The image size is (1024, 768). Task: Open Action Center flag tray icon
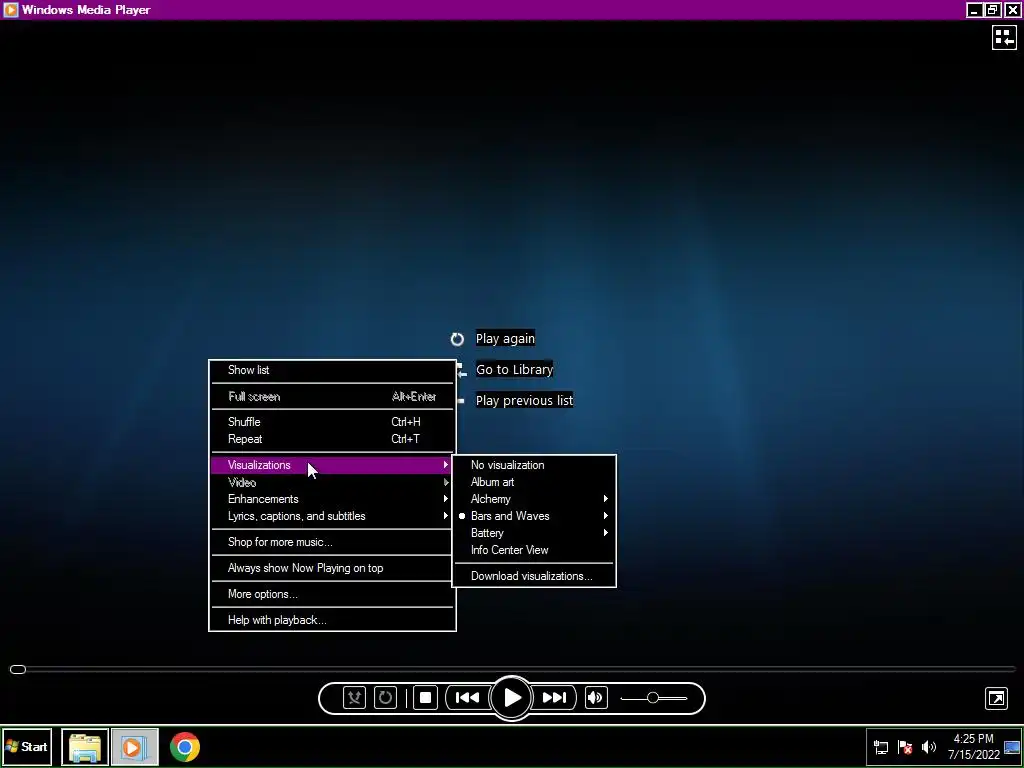tap(904, 747)
